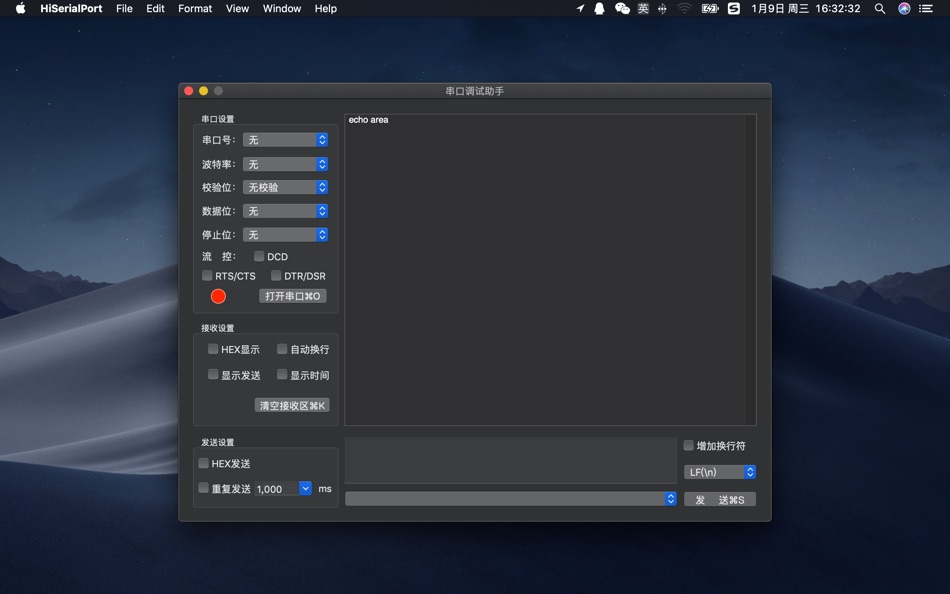The height and width of the screenshot is (594, 950).
Task: Click the Wi-Fi status icon
Action: tap(684, 8)
